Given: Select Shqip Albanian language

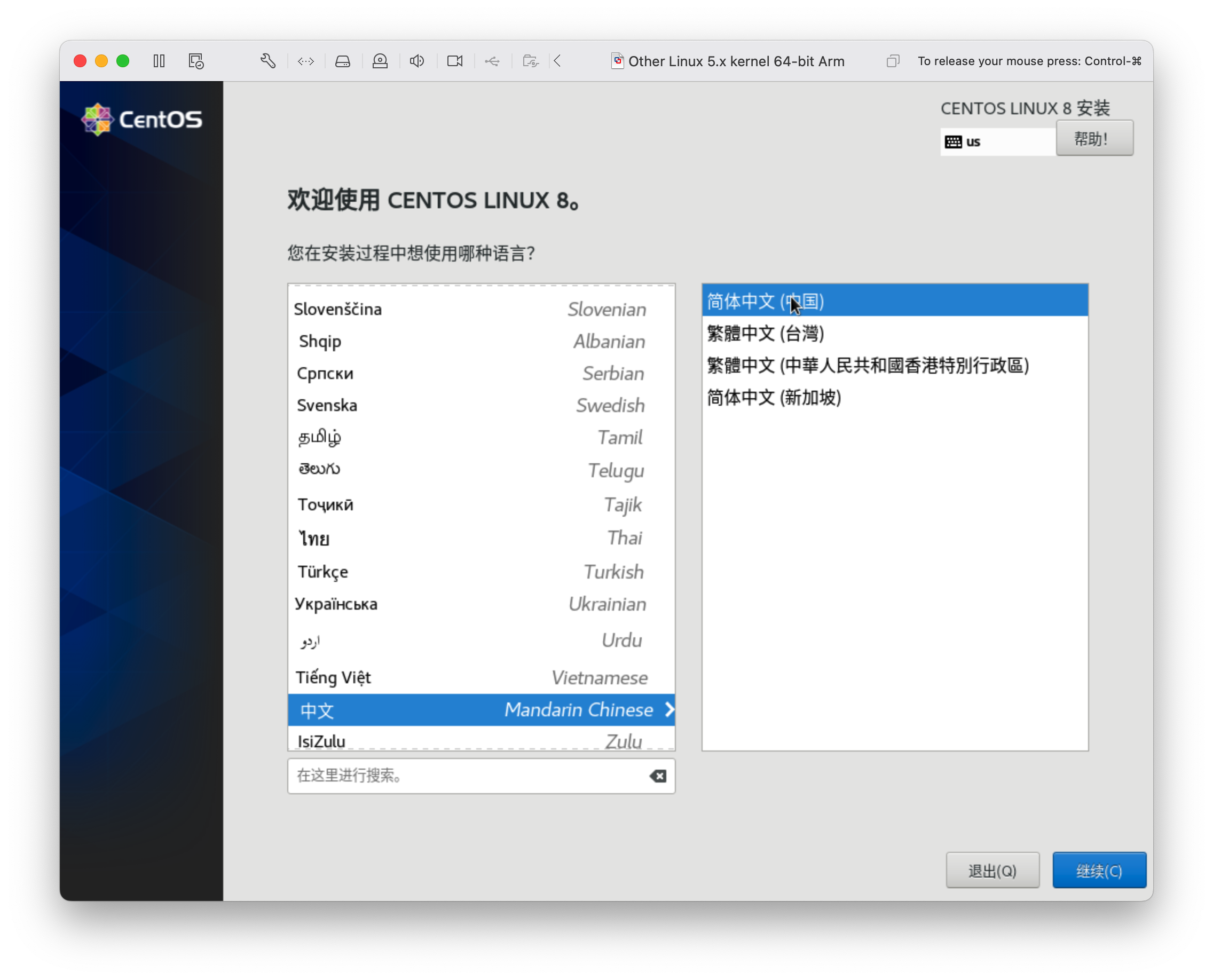Looking at the screenshot, I should 482,342.
